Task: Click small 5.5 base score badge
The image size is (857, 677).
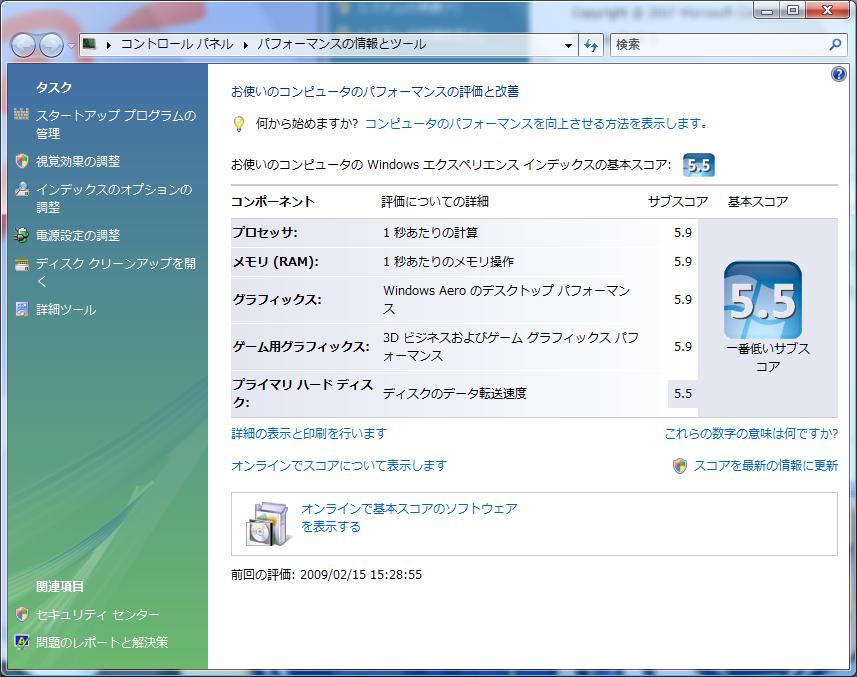Action: [698, 165]
